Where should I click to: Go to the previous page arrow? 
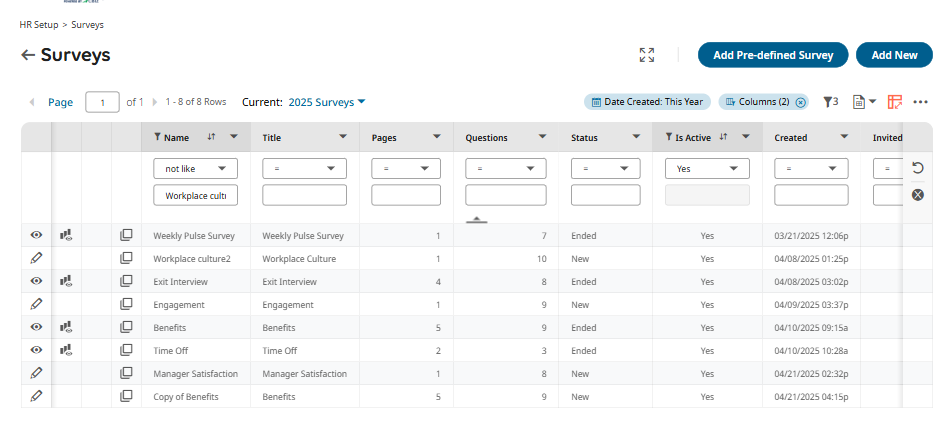coord(32,102)
